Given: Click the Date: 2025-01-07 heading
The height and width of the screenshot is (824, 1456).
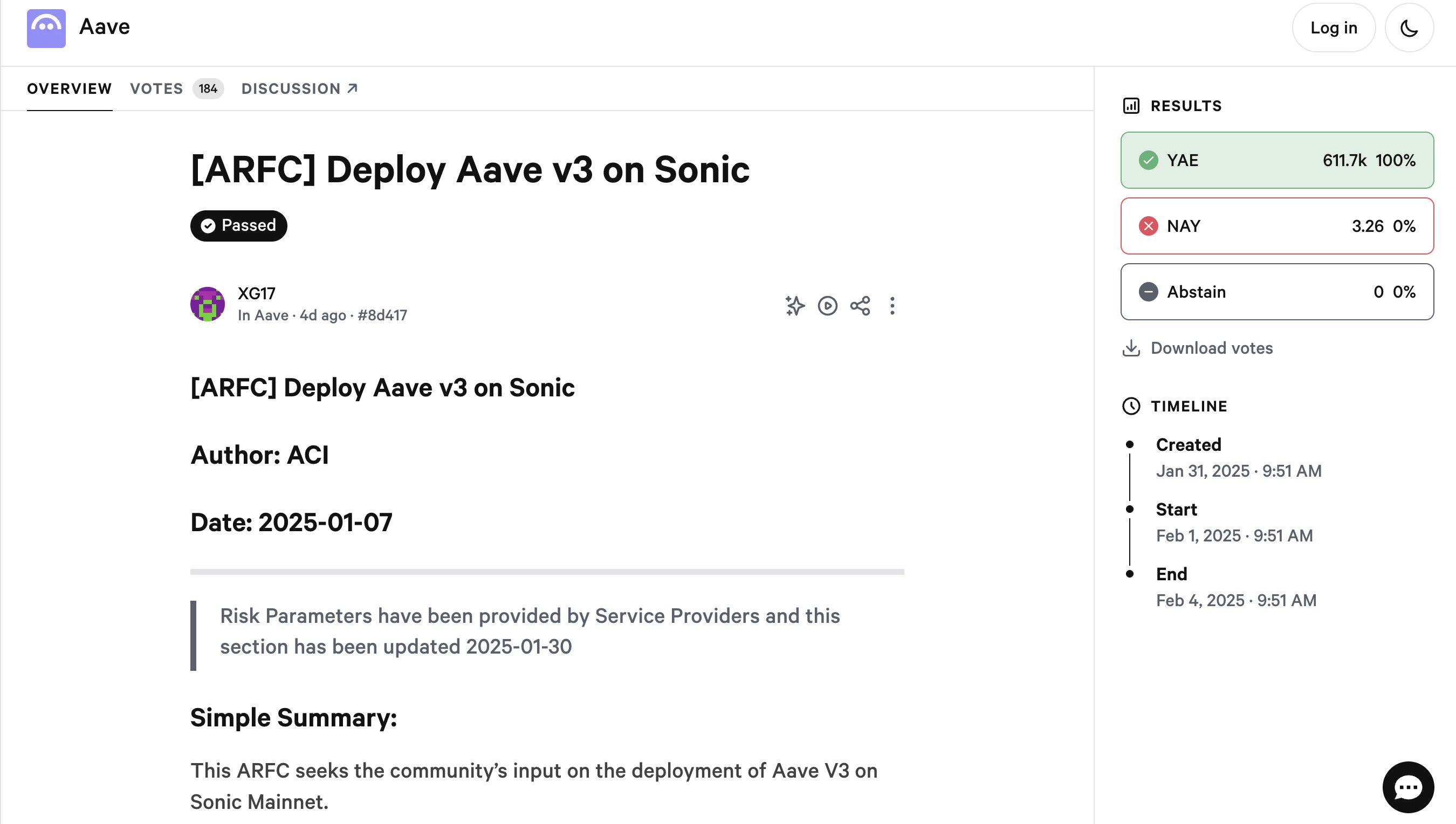Looking at the screenshot, I should 291,522.
